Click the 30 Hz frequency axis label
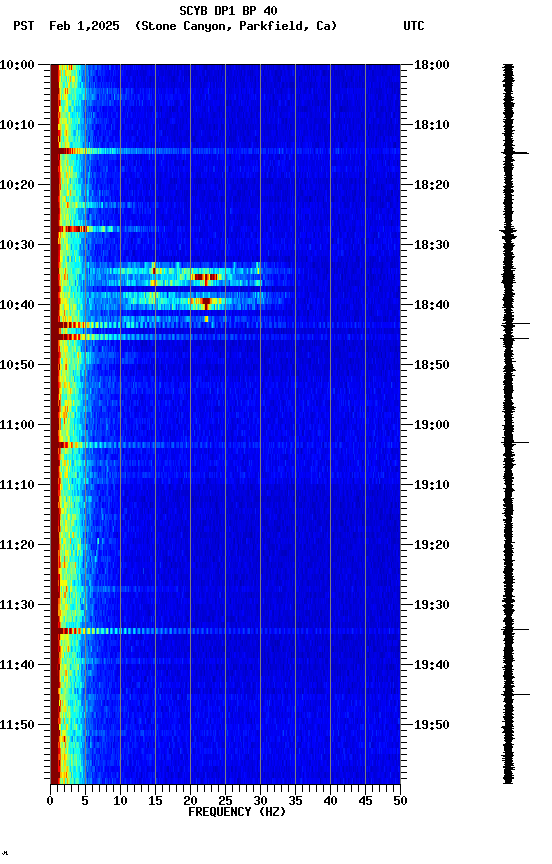 [x=260, y=801]
